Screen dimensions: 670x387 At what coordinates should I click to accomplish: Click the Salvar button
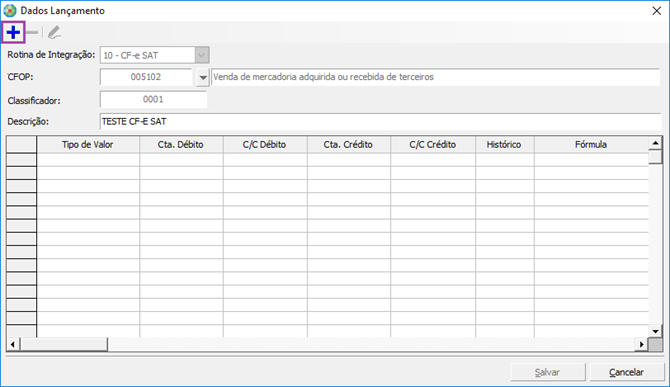tap(548, 372)
